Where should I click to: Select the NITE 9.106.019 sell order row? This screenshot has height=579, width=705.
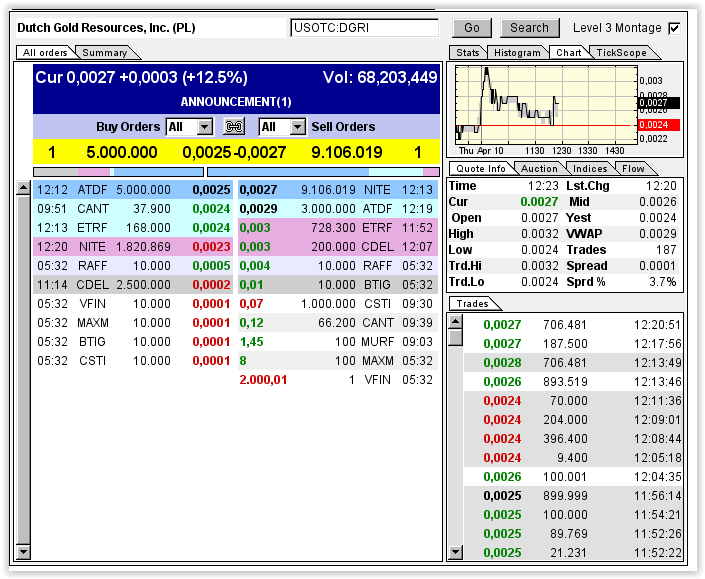338,190
